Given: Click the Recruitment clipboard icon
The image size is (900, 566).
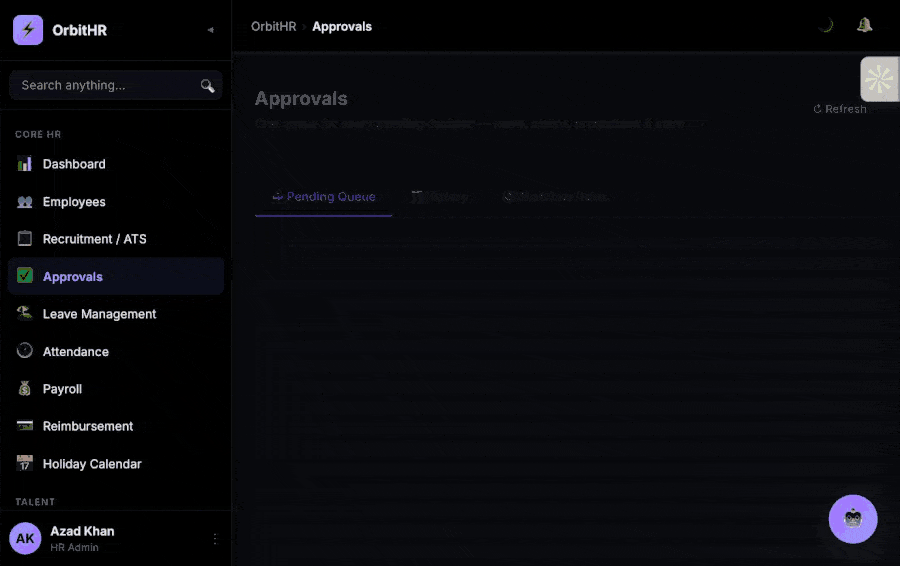Looking at the screenshot, I should (x=25, y=238).
